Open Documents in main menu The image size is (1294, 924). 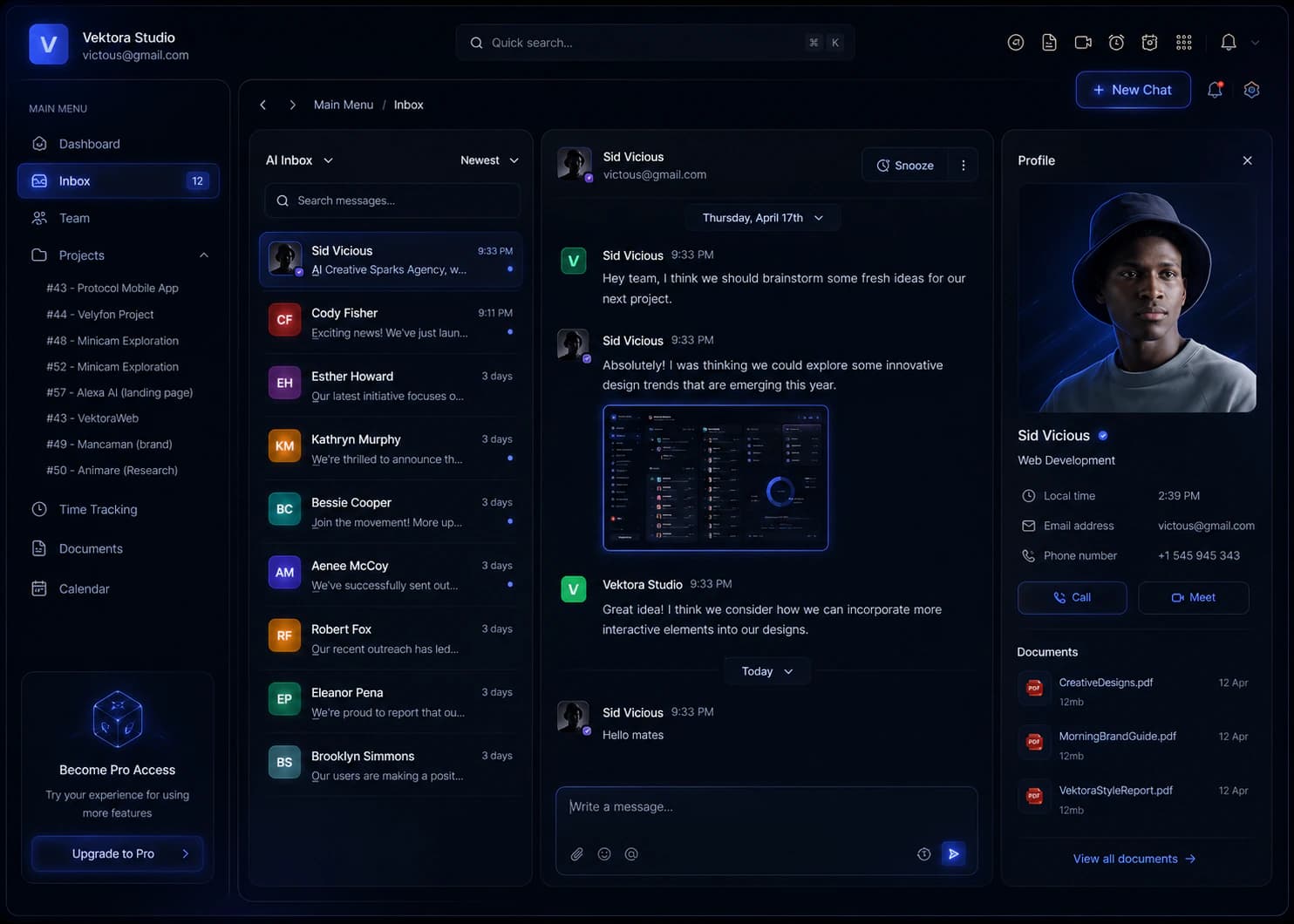[119, 548]
